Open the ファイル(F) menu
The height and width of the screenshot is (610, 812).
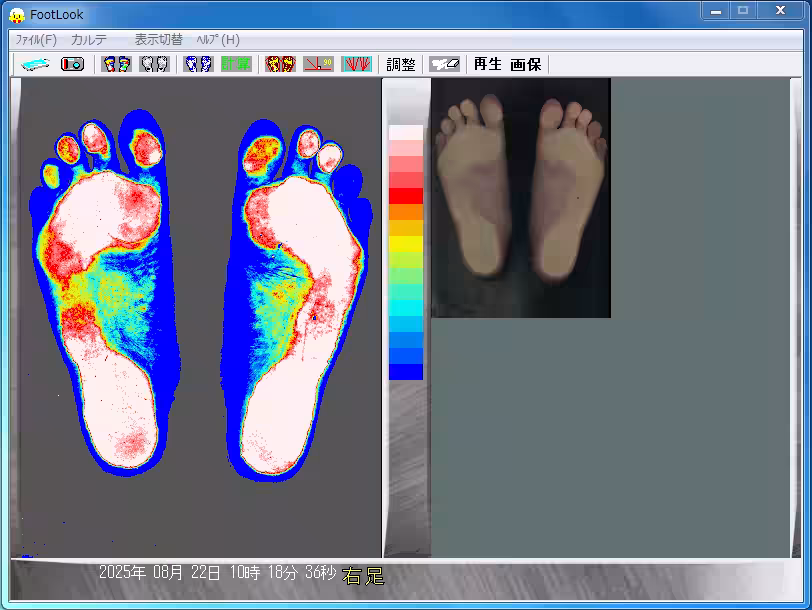point(36,40)
